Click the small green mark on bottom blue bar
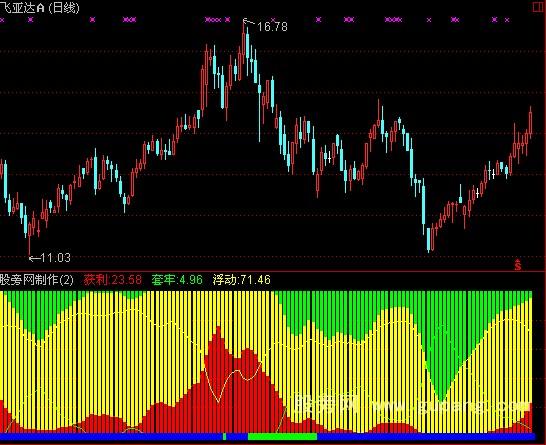The image size is (546, 445). (224, 436)
